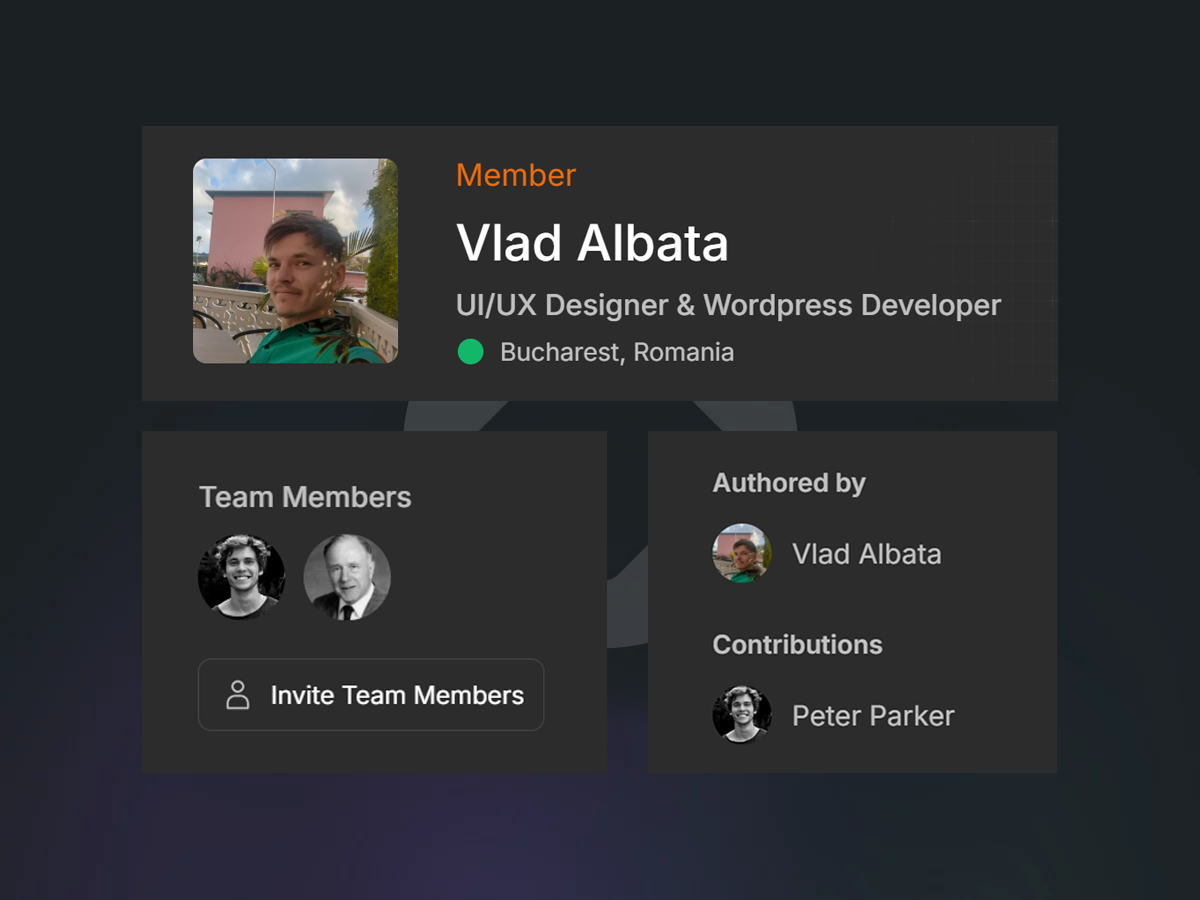1200x900 pixels.
Task: Open the large profile photo in the header card
Action: [x=295, y=261]
